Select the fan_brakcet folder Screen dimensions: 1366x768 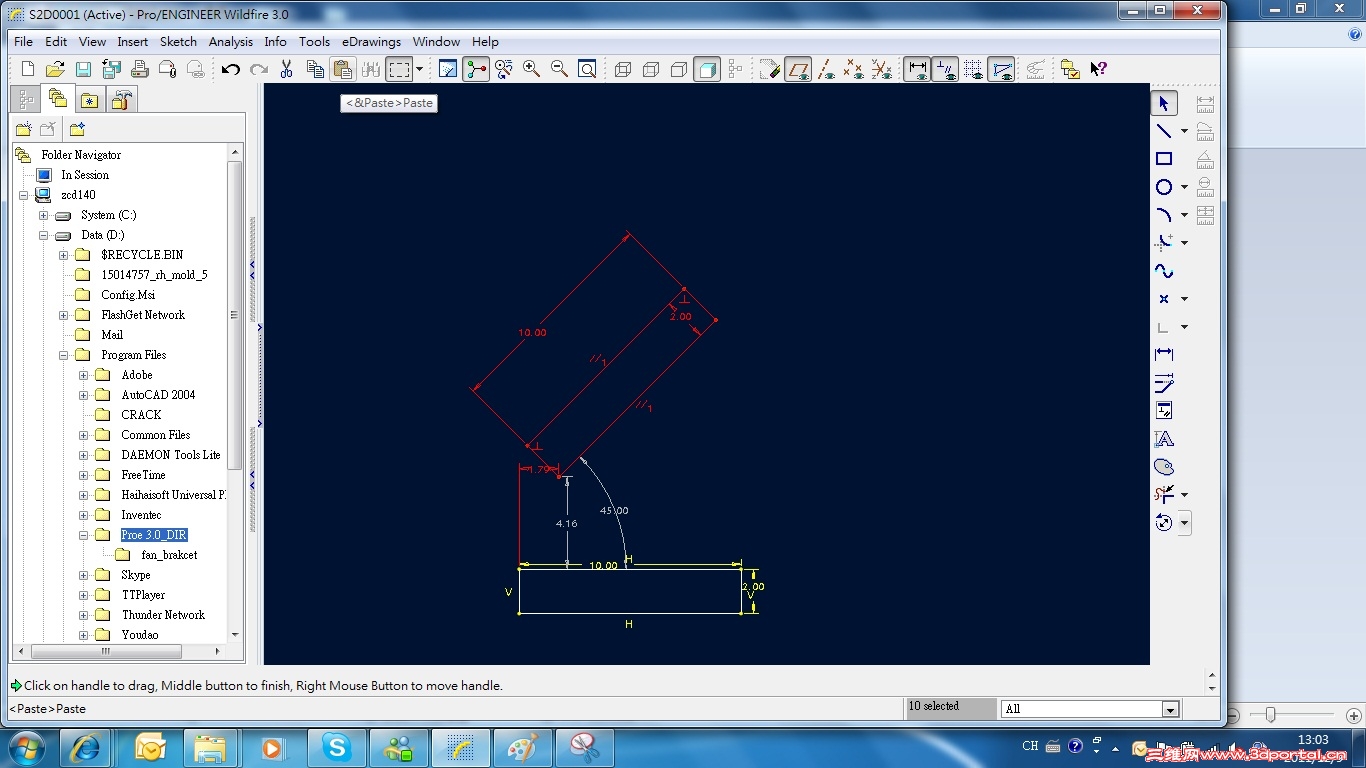pos(169,555)
